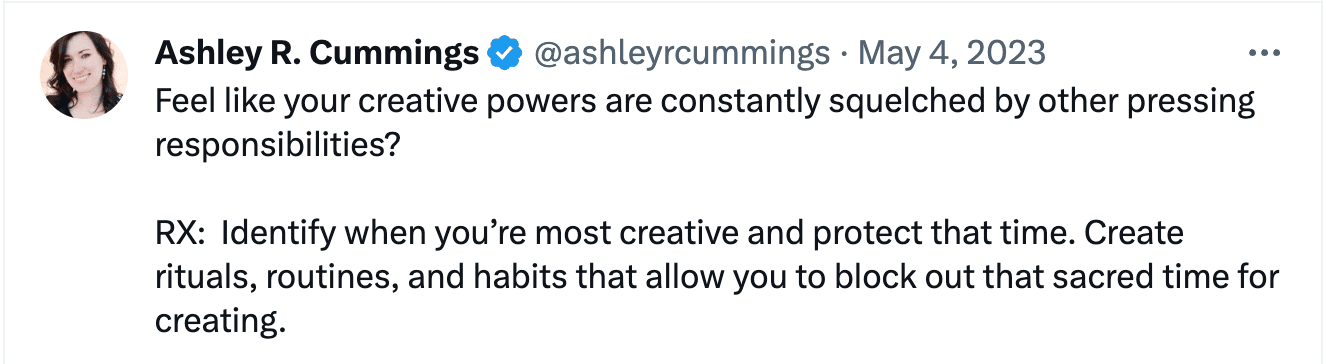Click the blue verified checkmark badge
This screenshot has width=1326, height=364.
(x=503, y=53)
